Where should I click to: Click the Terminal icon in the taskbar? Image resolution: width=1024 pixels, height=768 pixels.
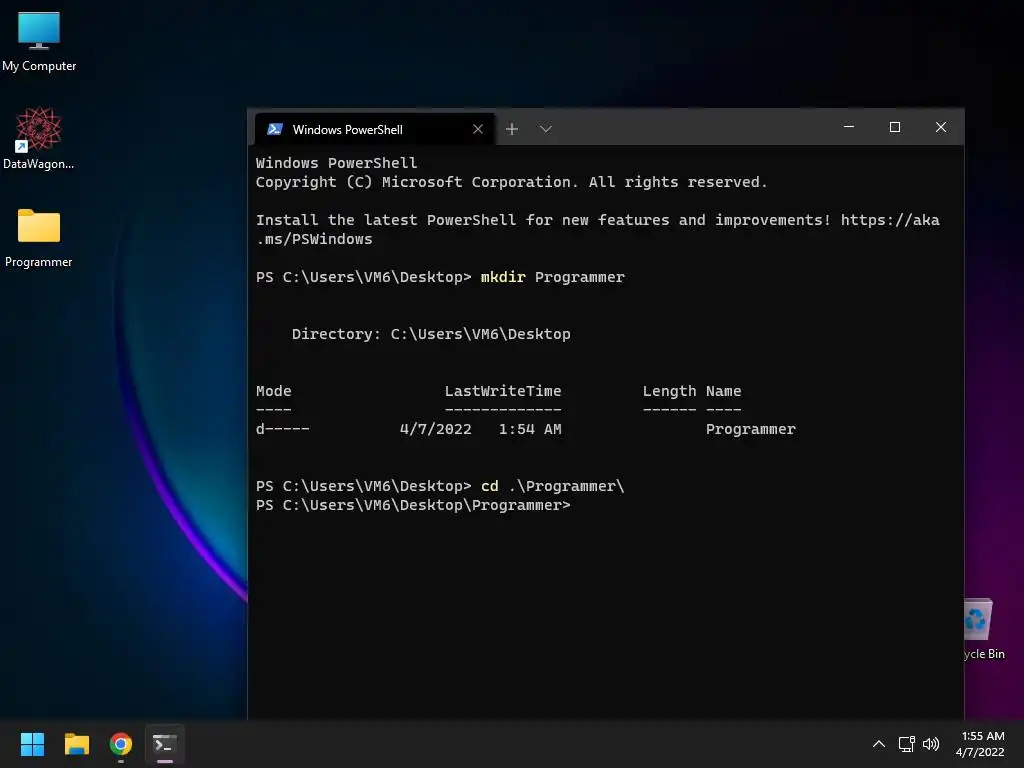pos(165,744)
